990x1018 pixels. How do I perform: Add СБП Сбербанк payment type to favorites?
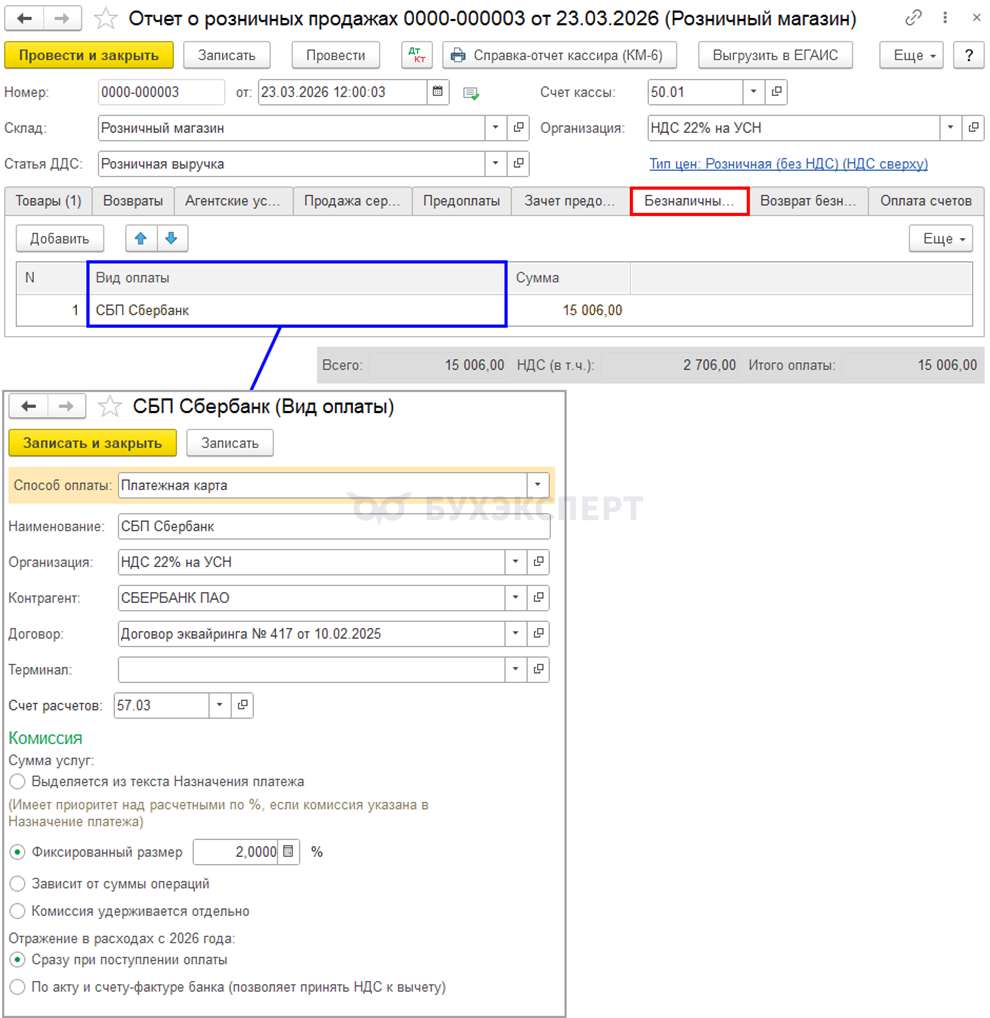110,406
